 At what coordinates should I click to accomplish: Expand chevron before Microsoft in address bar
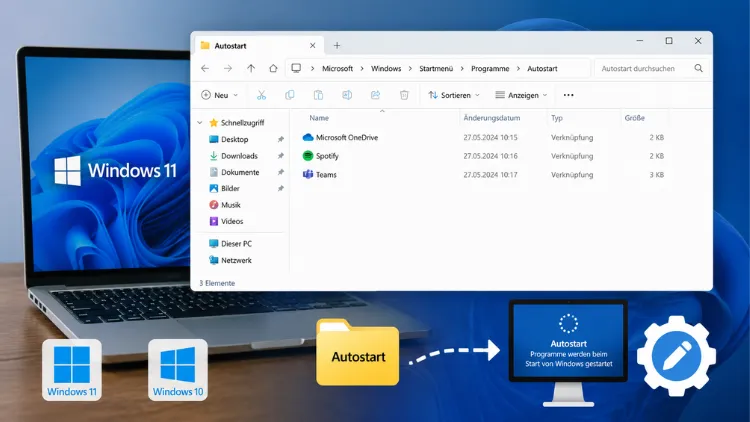tap(312, 68)
